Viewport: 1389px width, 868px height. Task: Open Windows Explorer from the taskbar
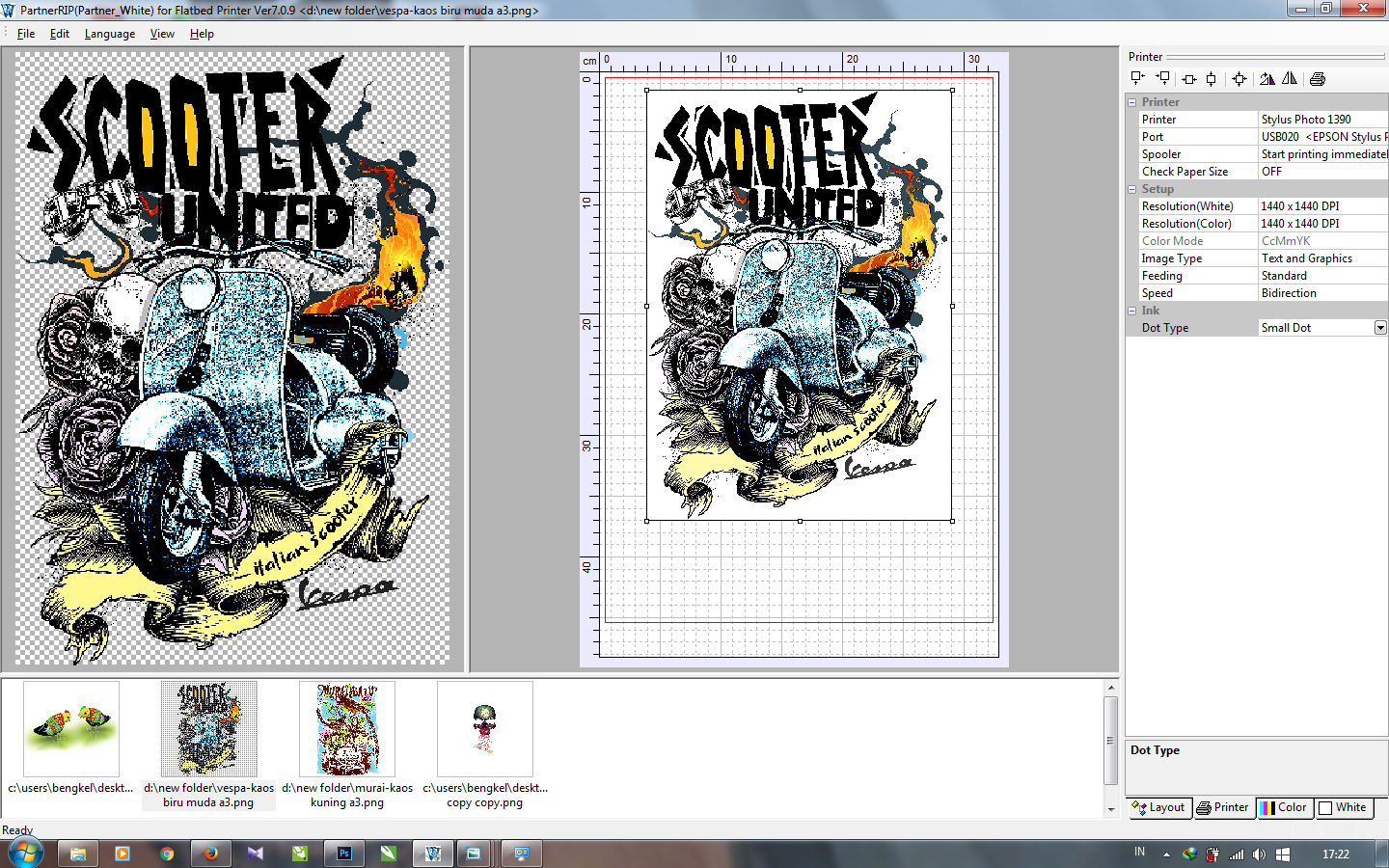[78, 854]
